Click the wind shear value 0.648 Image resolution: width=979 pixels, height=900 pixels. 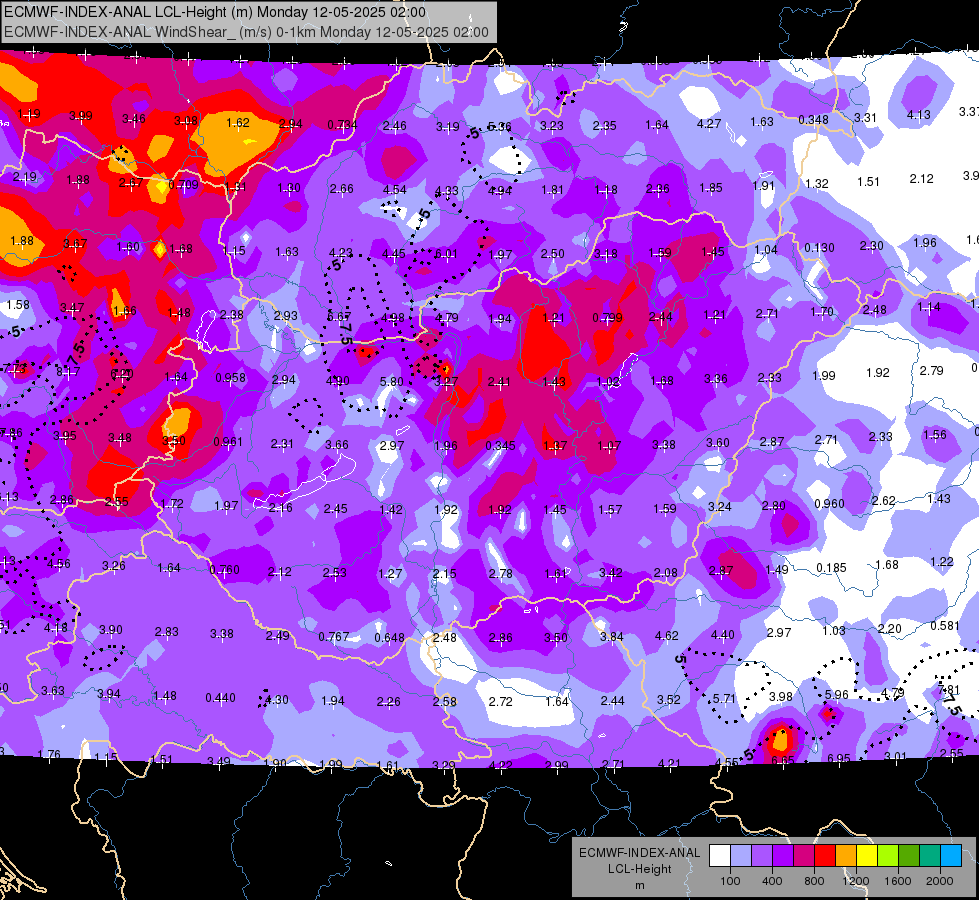[390, 638]
